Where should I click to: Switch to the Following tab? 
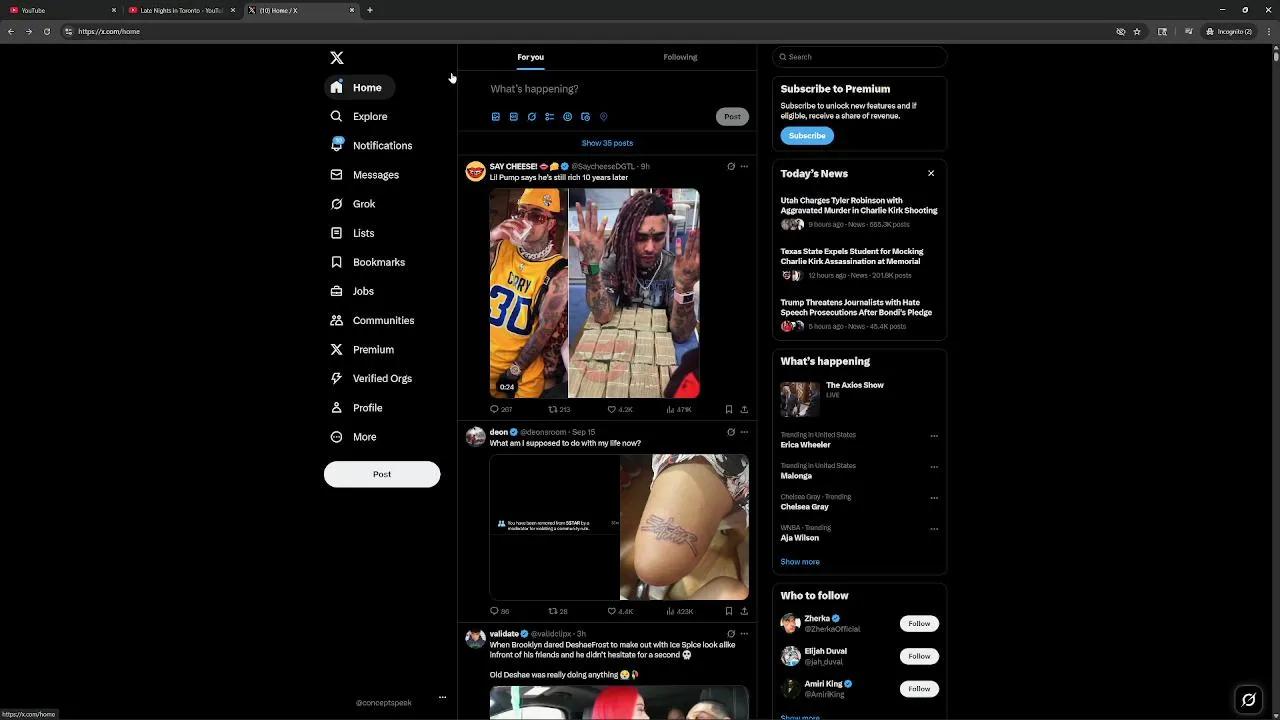point(680,57)
